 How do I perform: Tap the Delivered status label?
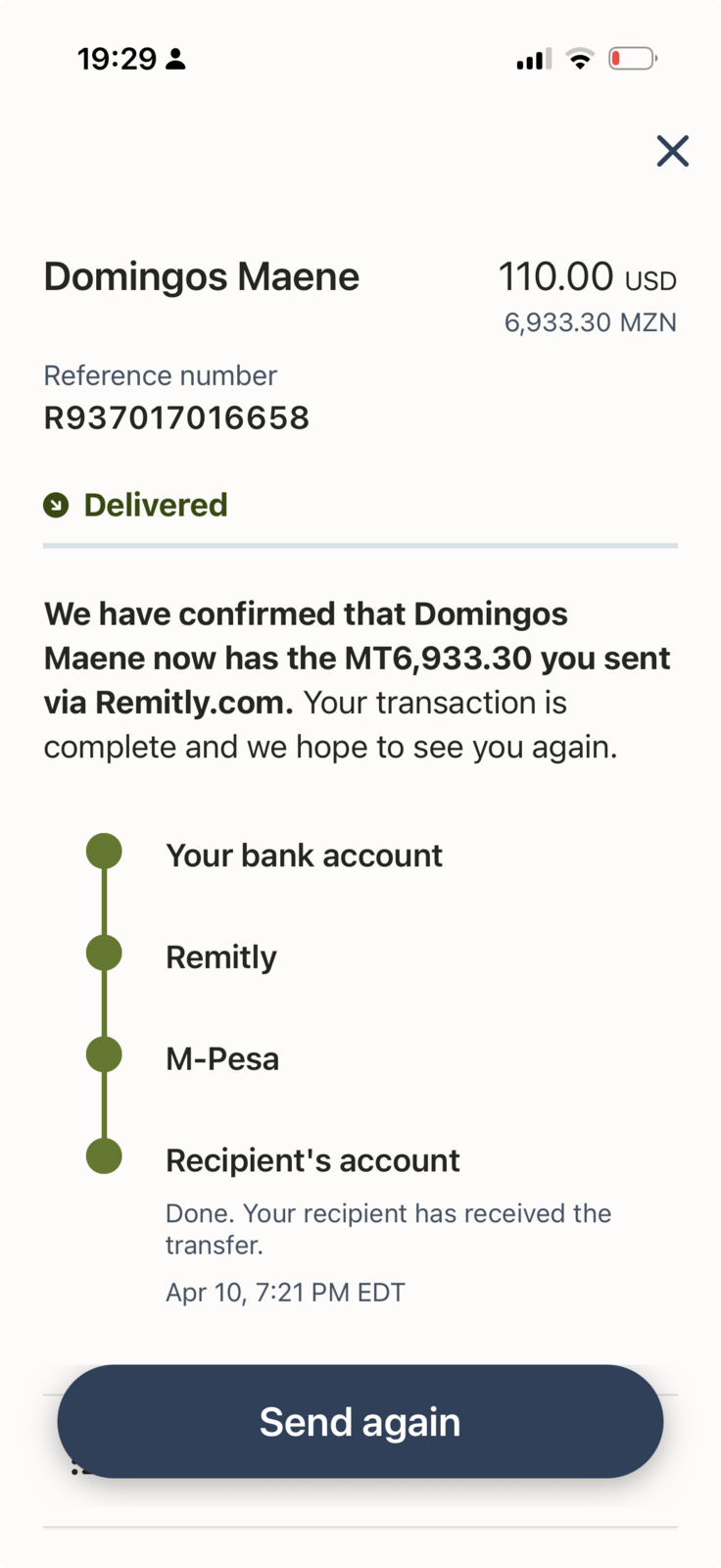(156, 506)
